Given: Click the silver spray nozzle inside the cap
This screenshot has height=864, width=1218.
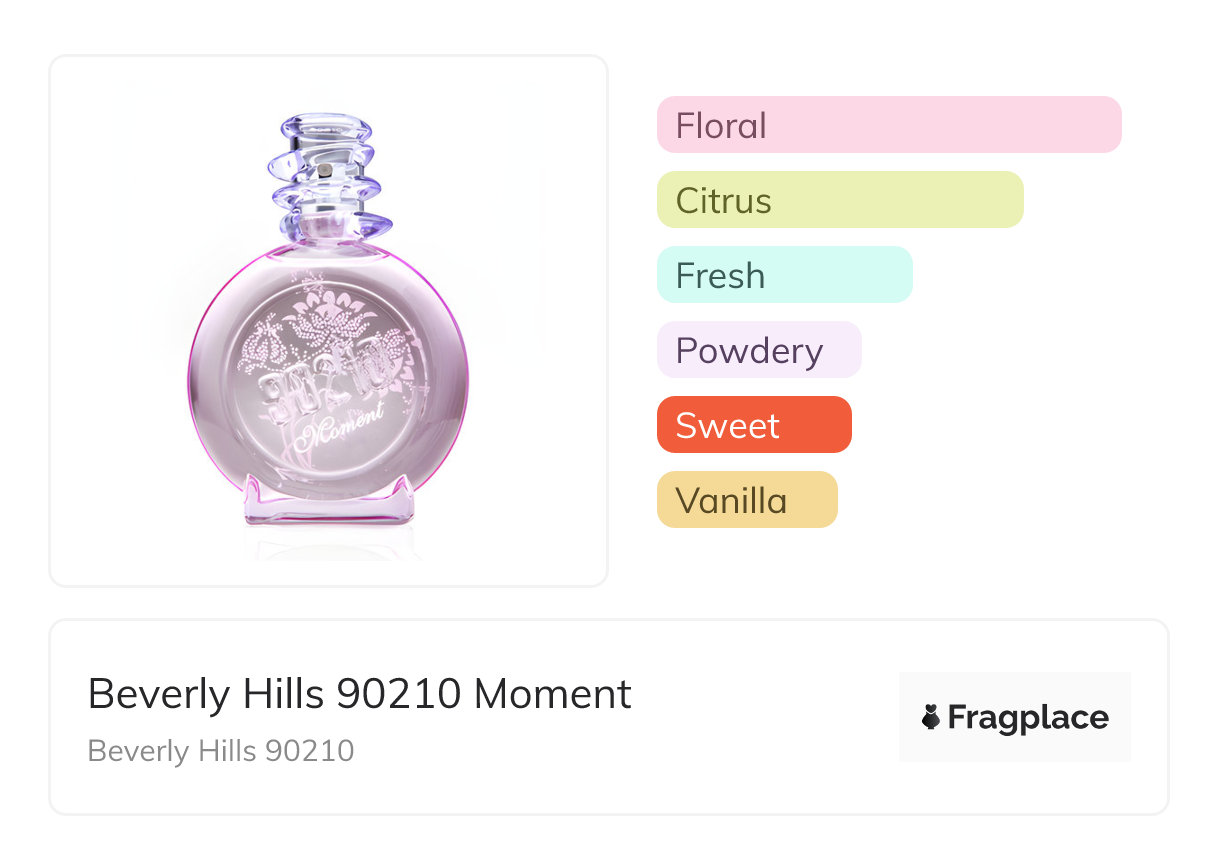Looking at the screenshot, I should pyautogui.click(x=323, y=171).
